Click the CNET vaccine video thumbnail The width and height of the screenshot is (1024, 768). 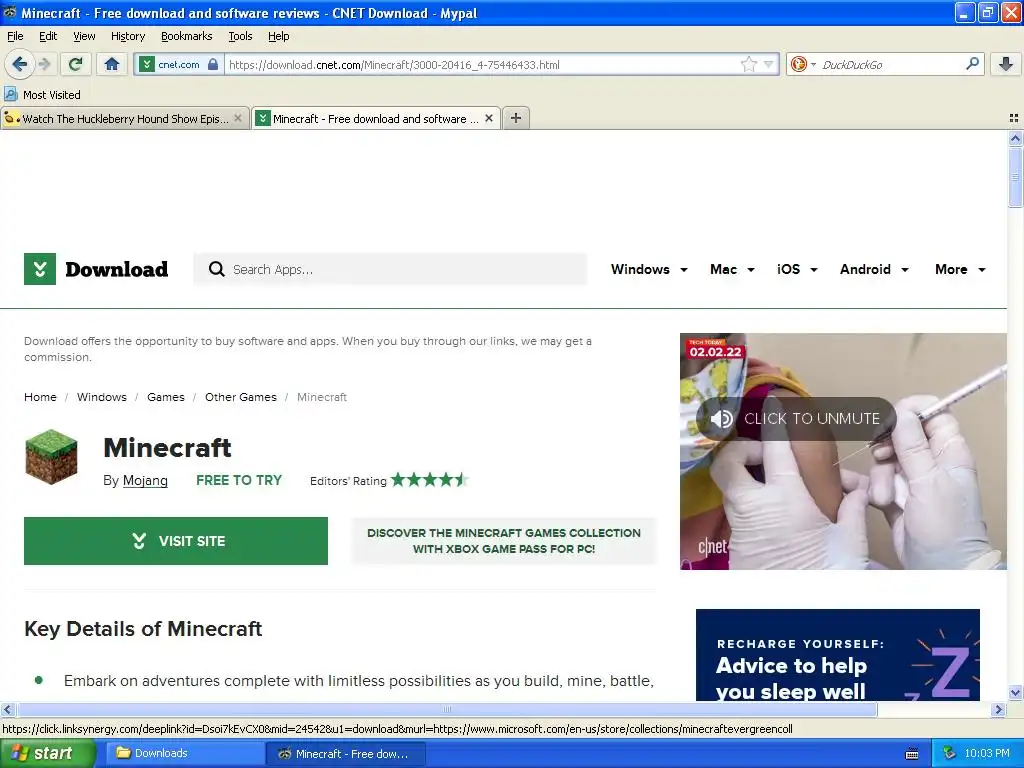point(843,451)
